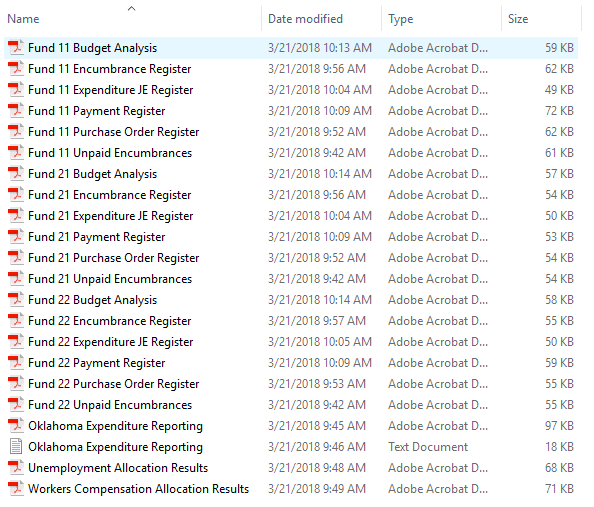
Task: Select the Fund 11 Expenditure JE Register file
Action: pyautogui.click(x=111, y=90)
